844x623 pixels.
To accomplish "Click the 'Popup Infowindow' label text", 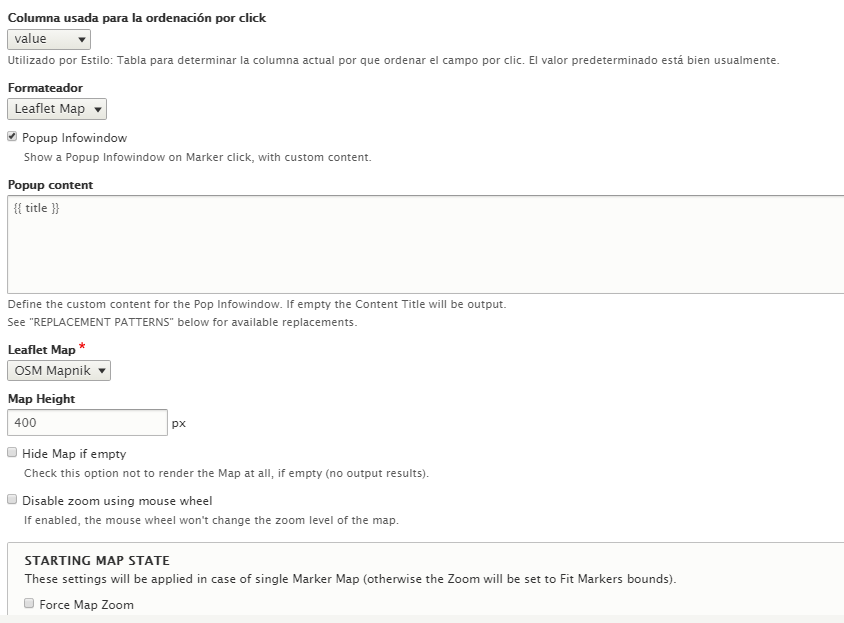I will click(x=74, y=138).
